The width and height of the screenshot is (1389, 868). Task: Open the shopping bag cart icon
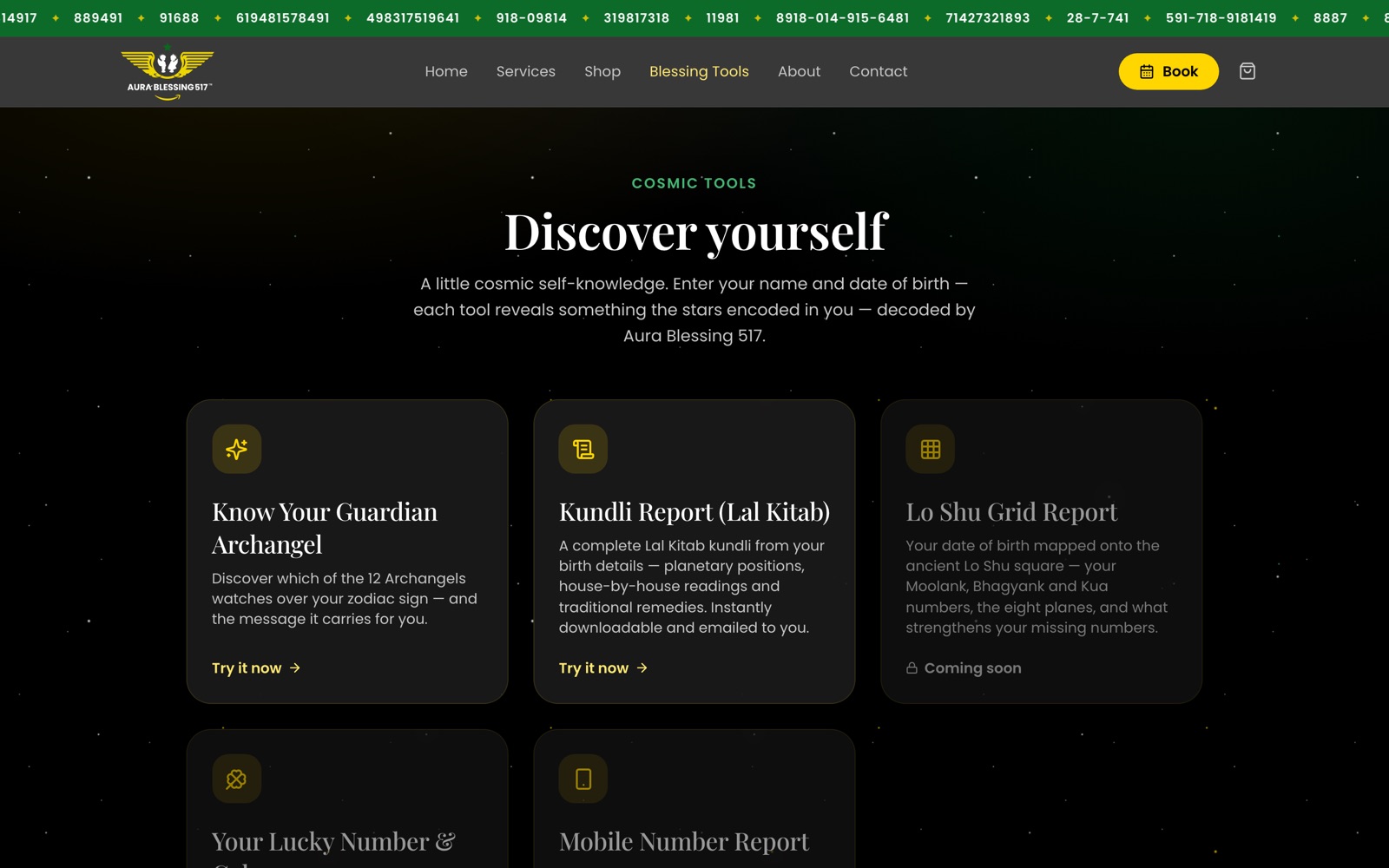[1247, 71]
